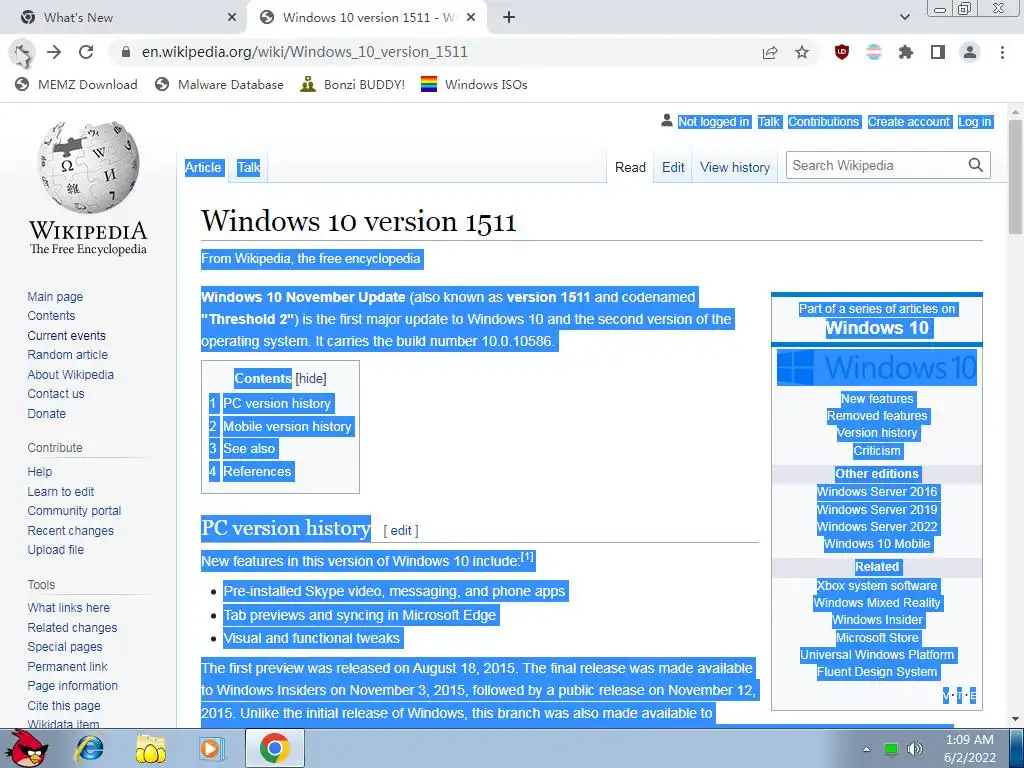Open the Windows 10 Mobile link
This screenshot has width=1024, height=768.
[x=877, y=543]
